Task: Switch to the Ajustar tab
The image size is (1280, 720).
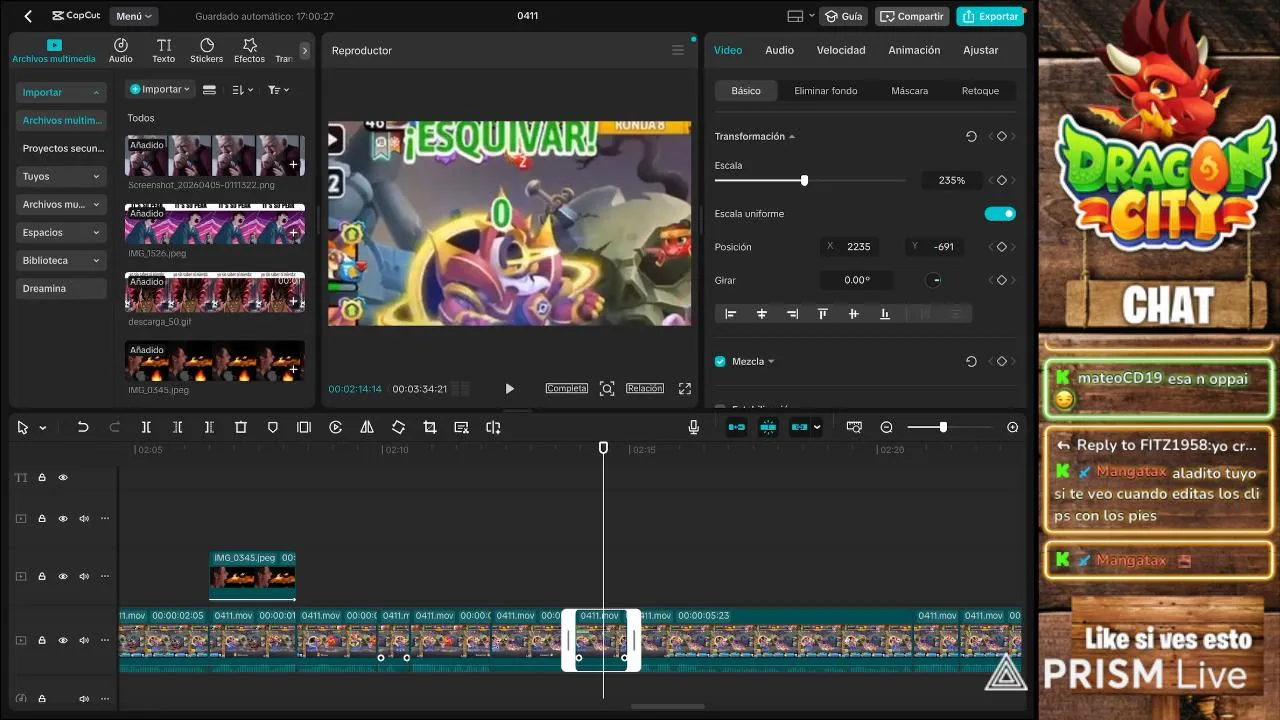Action: (x=980, y=50)
